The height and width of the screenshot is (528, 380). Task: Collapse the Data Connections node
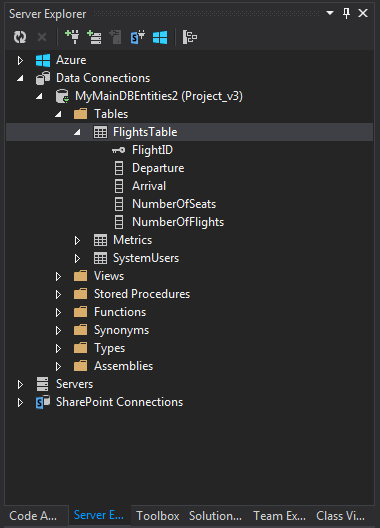21,78
